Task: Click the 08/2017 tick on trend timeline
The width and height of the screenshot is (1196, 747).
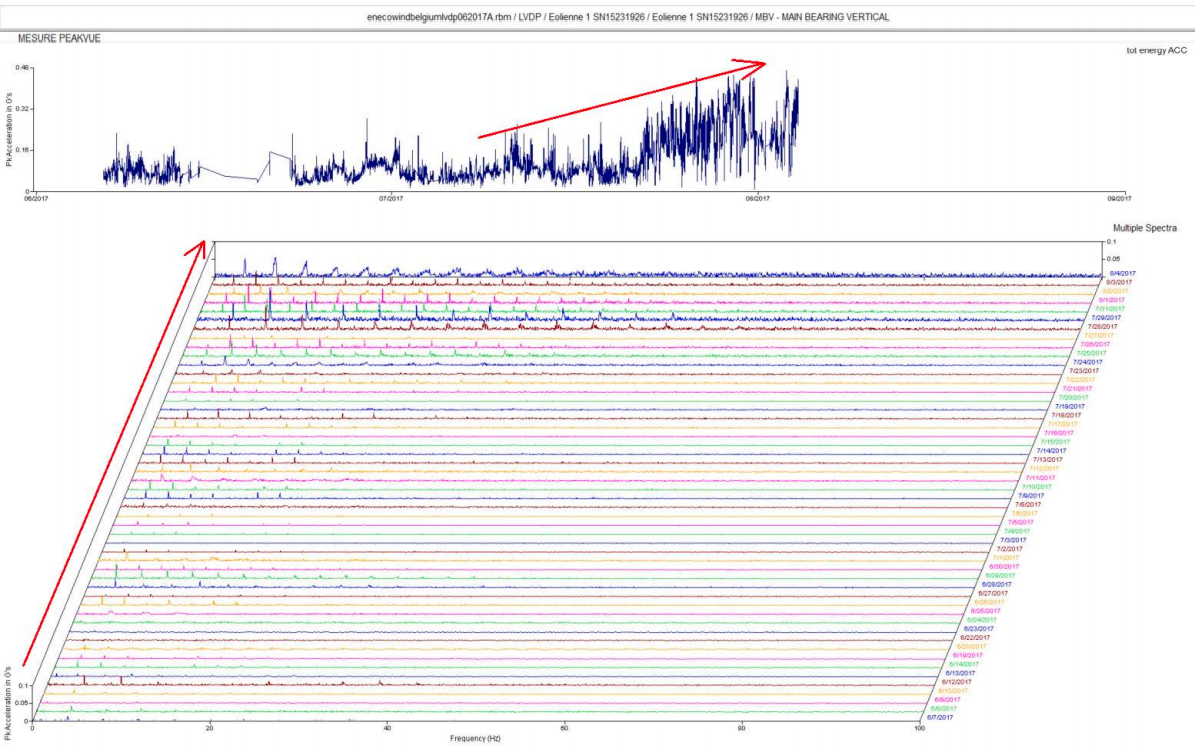Action: point(757,199)
